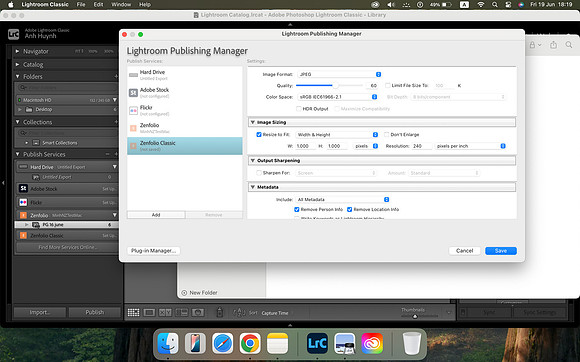Open Plug-in Manager button
Screen dimensions: 580x362
click(x=154, y=251)
